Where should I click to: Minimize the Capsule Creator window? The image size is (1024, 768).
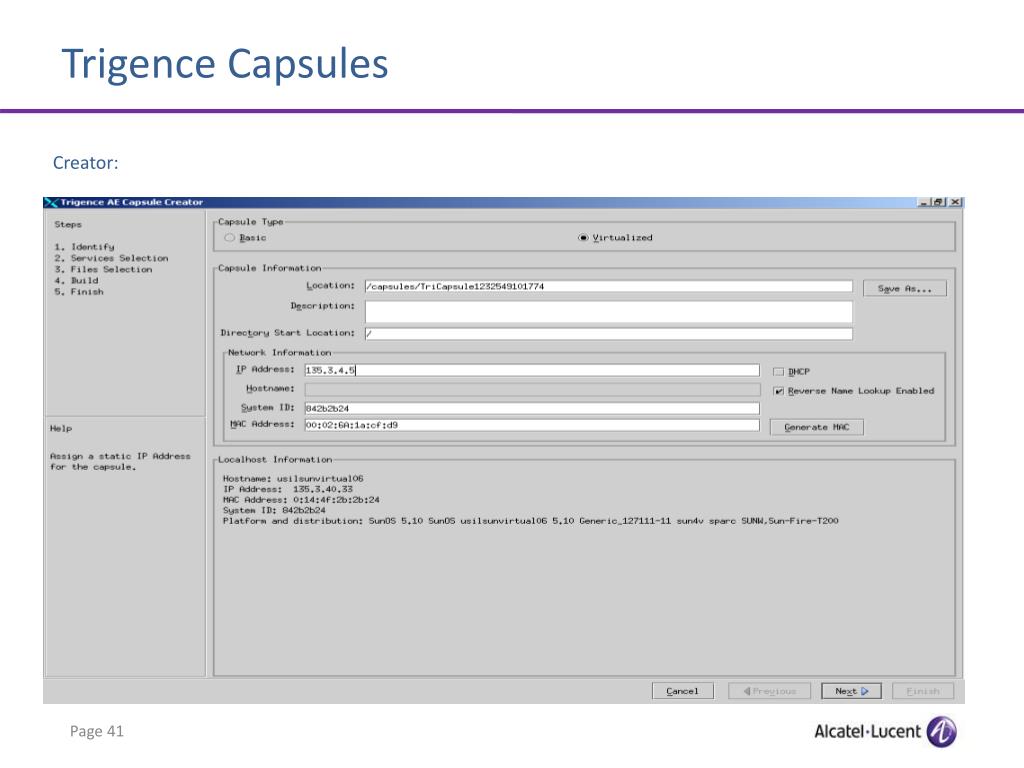pyautogui.click(x=923, y=202)
